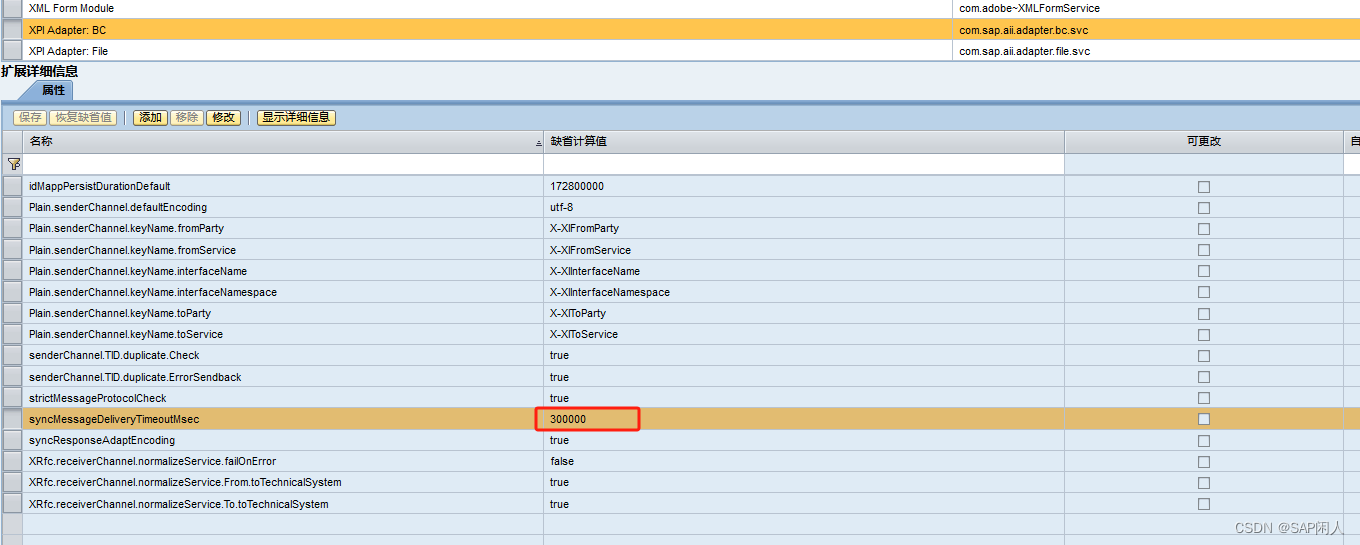Click the value 172800000
1360x545 pixels.
click(577, 187)
